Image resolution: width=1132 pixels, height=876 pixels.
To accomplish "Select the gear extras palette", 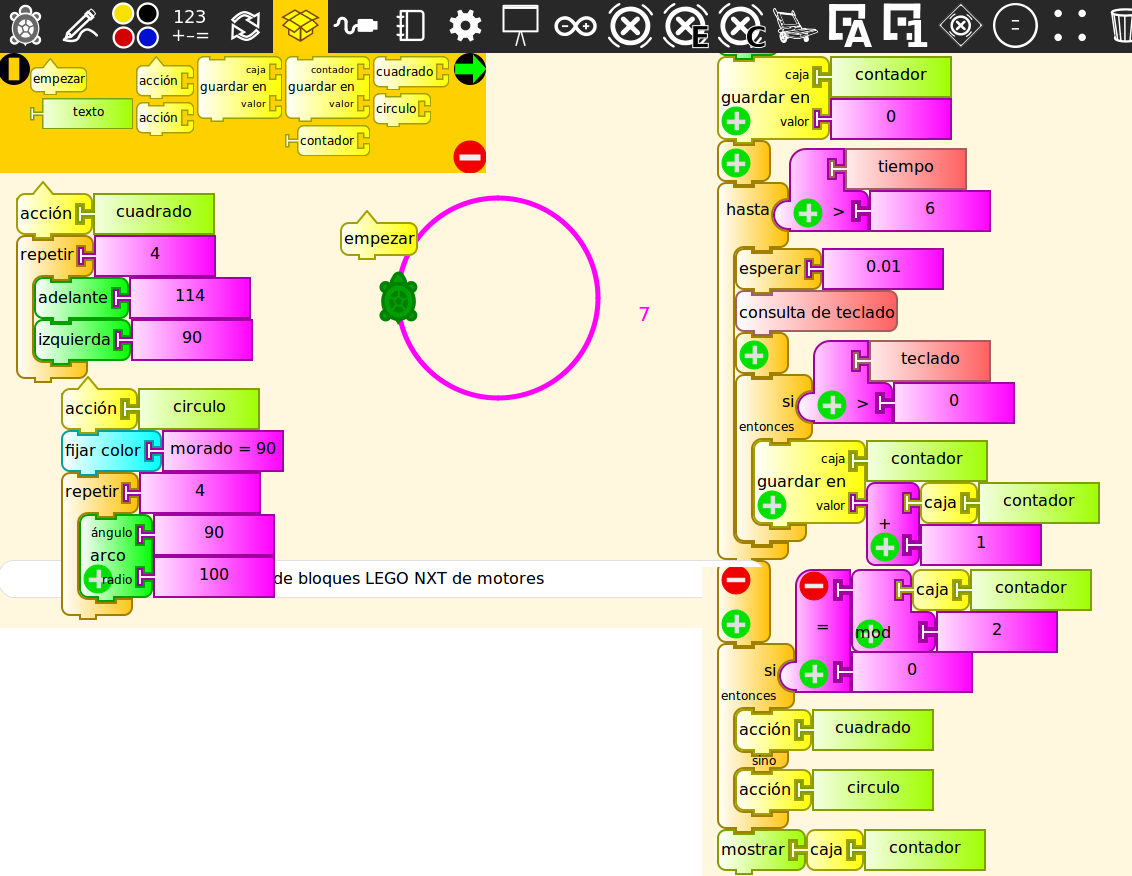I will [465, 26].
